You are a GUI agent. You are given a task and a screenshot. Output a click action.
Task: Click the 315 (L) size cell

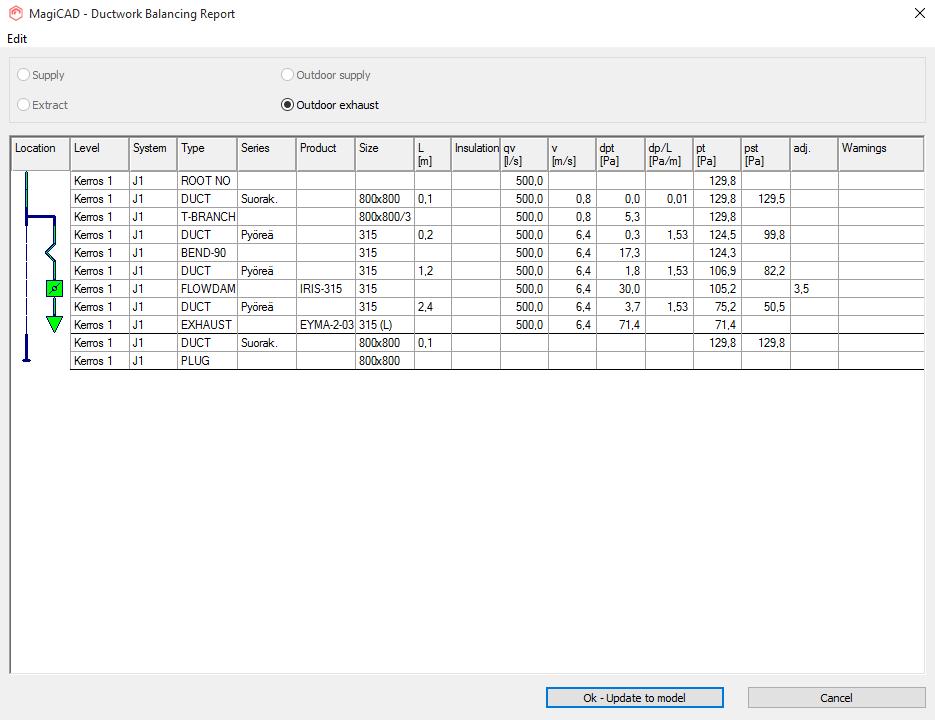tap(385, 325)
